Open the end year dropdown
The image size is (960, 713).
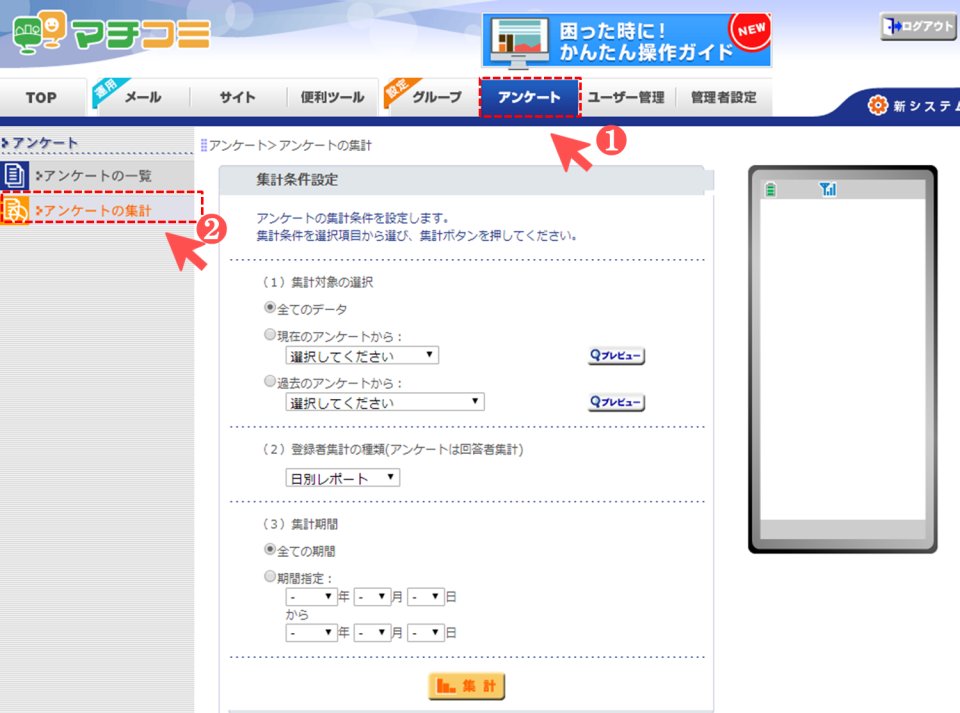311,633
